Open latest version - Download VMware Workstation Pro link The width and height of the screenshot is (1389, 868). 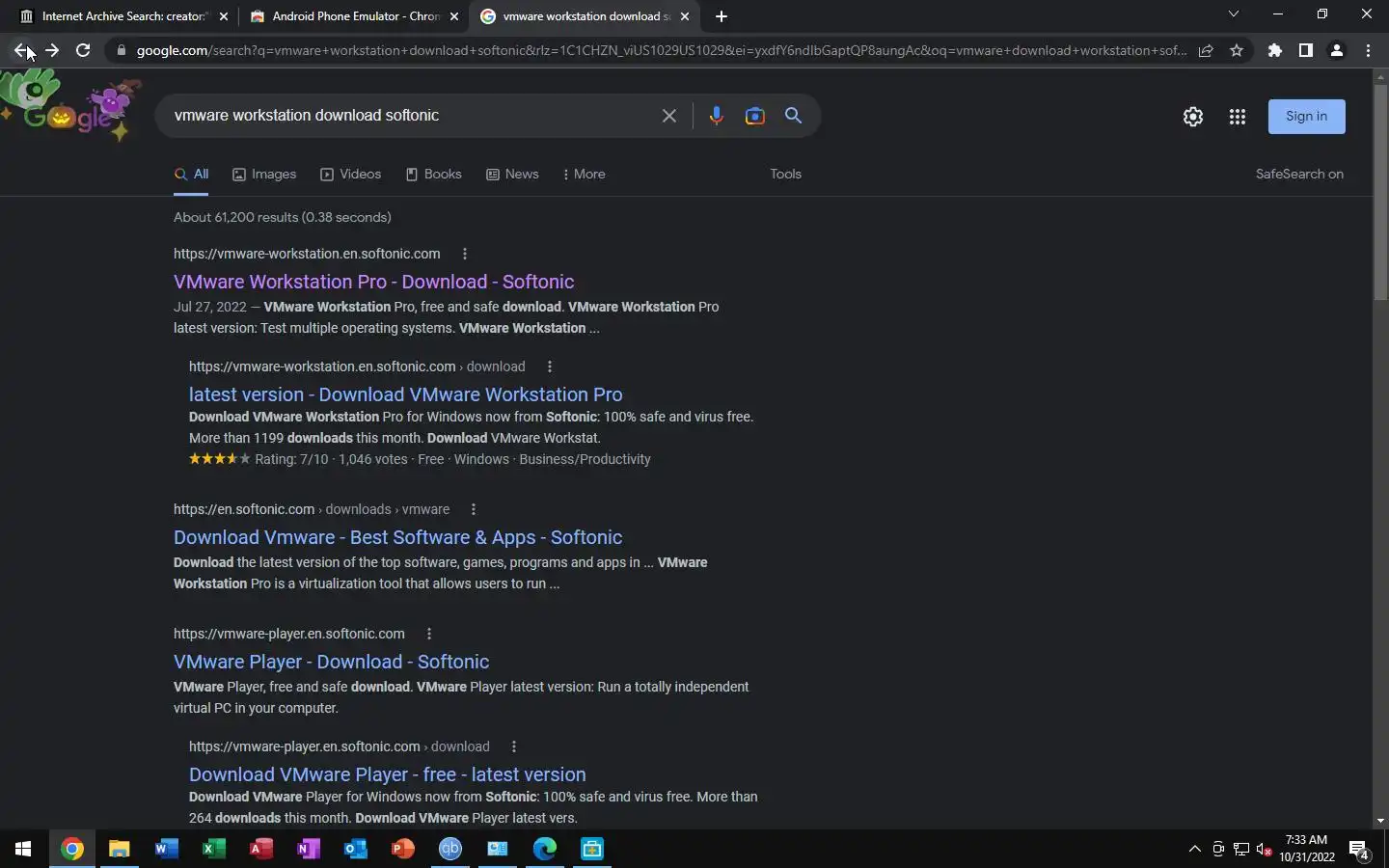coord(405,394)
